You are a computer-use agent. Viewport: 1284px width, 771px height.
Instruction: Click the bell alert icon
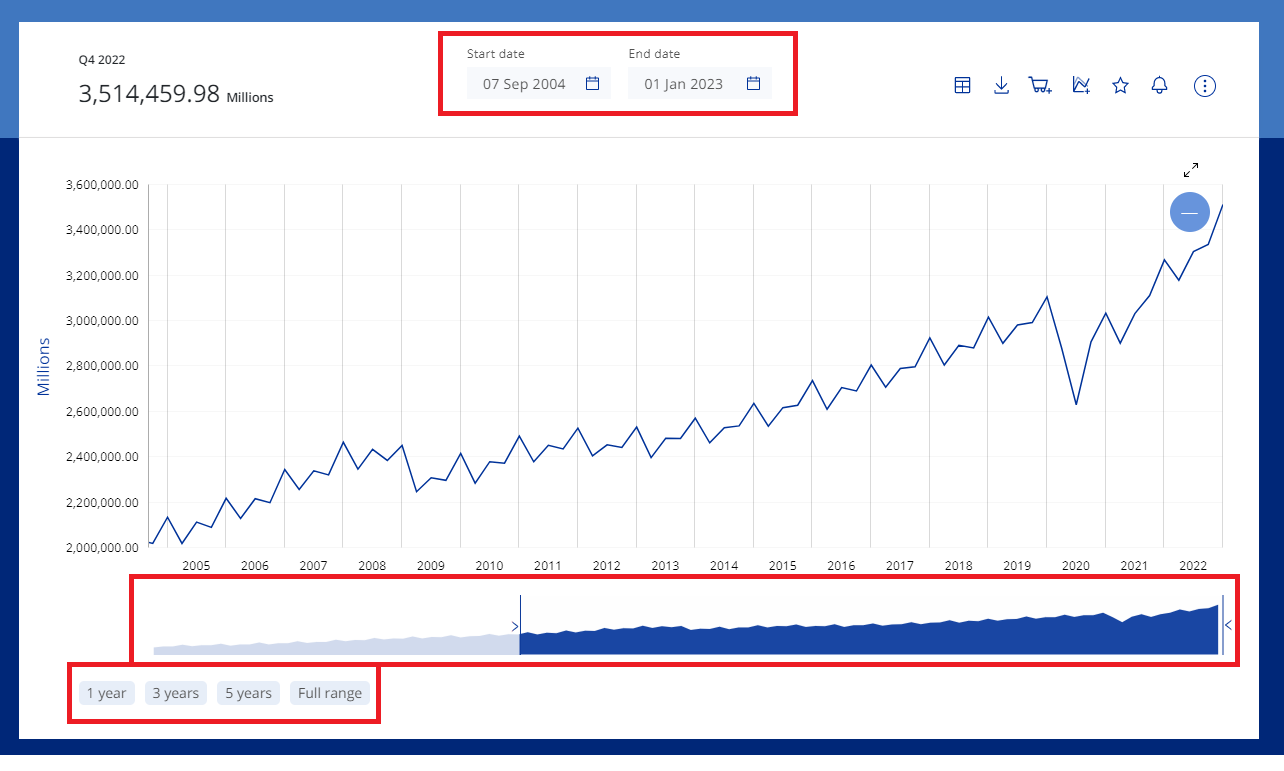click(x=1159, y=86)
